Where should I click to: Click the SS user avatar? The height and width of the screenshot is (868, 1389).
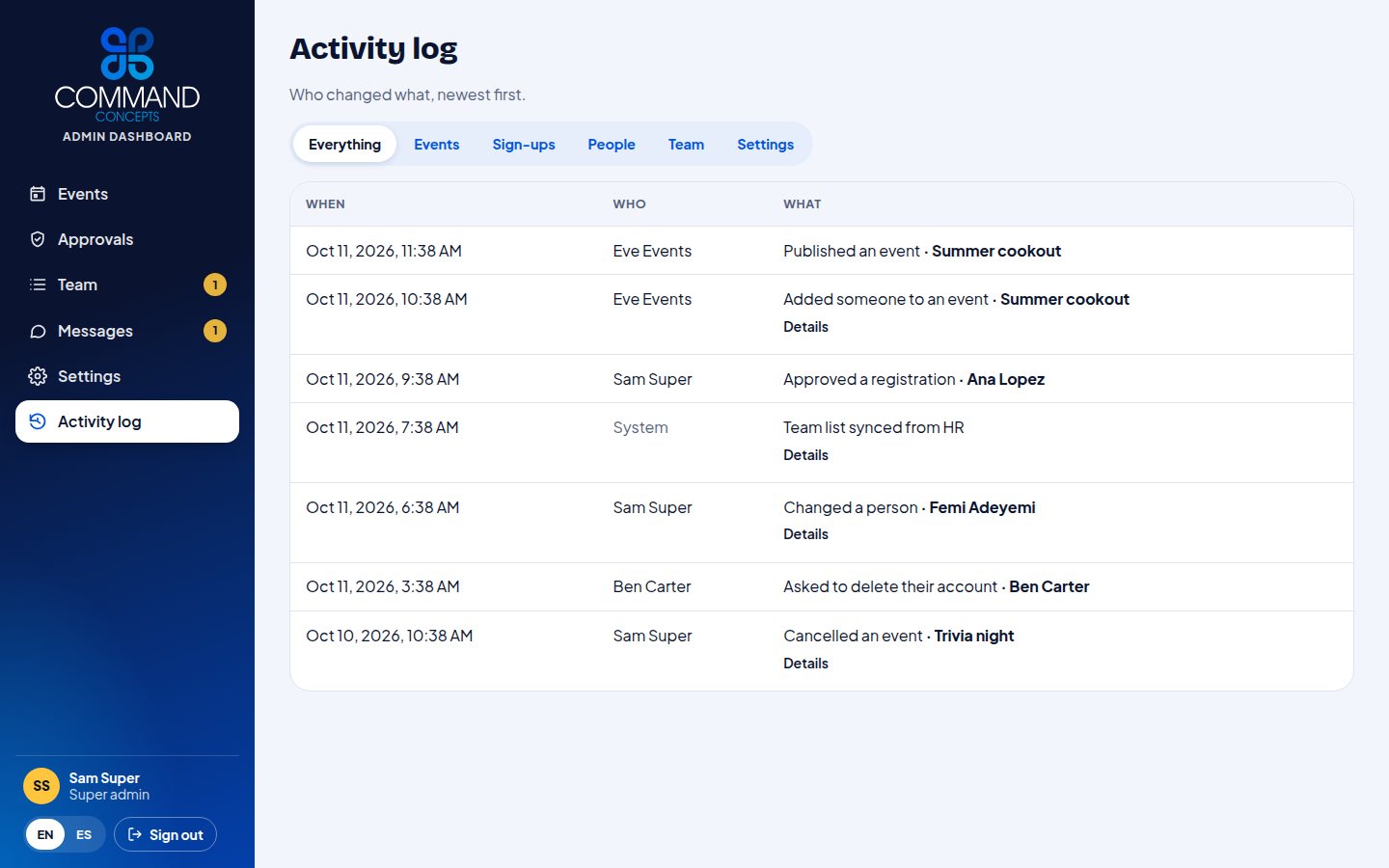[41, 786]
